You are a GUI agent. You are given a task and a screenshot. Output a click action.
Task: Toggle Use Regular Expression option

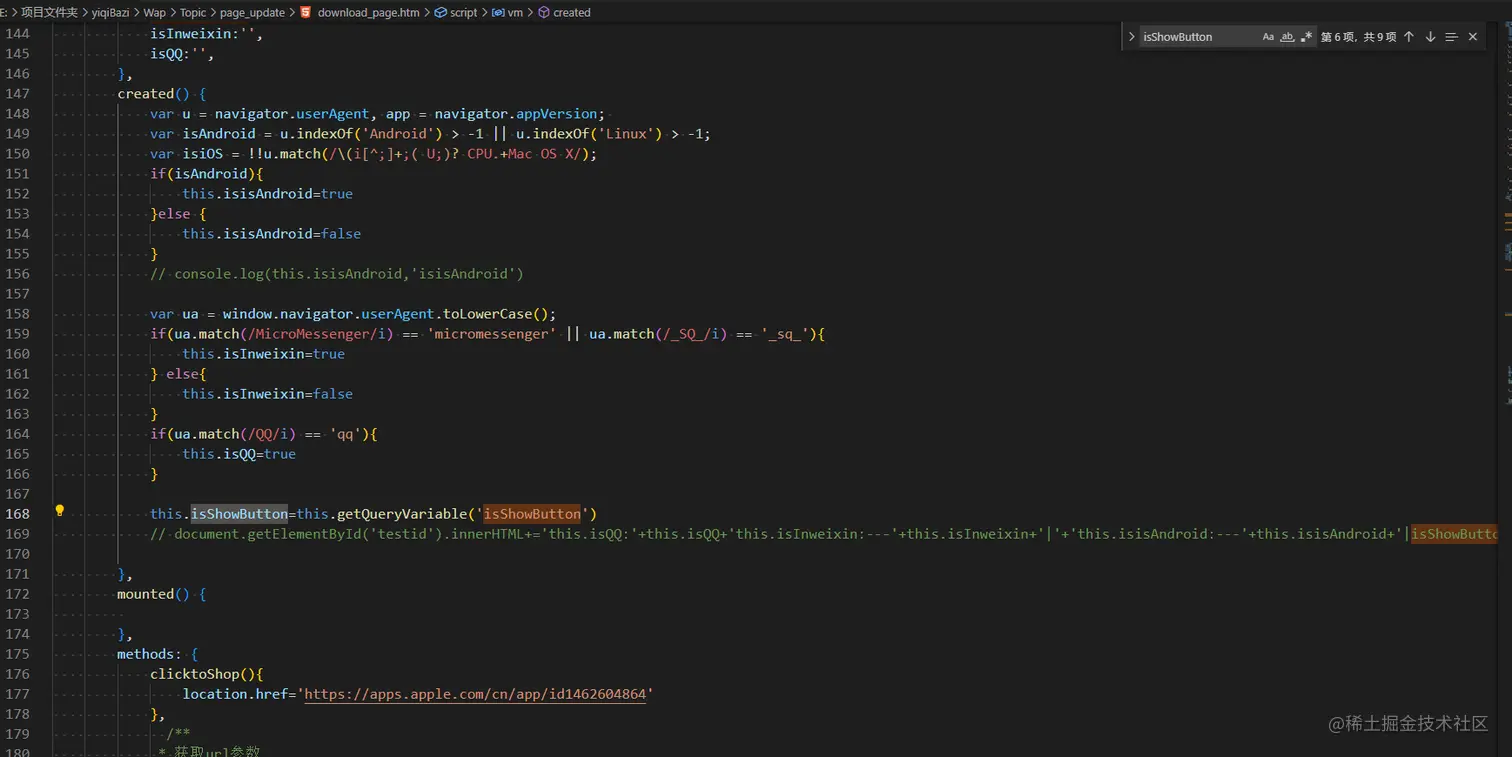[1306, 37]
